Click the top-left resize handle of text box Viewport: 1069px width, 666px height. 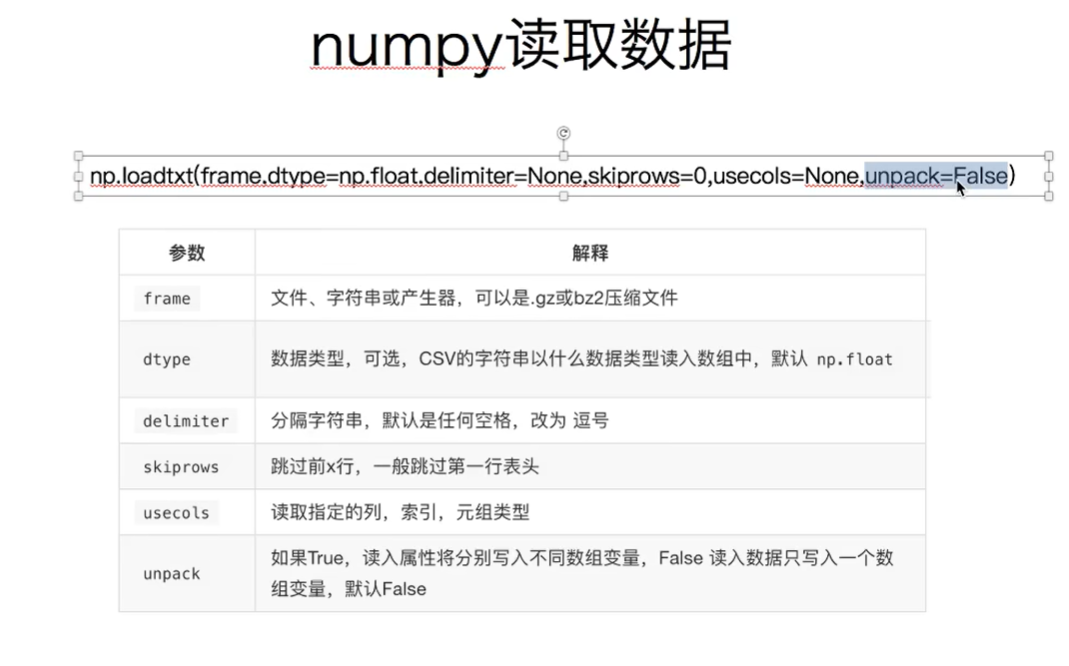(x=78, y=156)
